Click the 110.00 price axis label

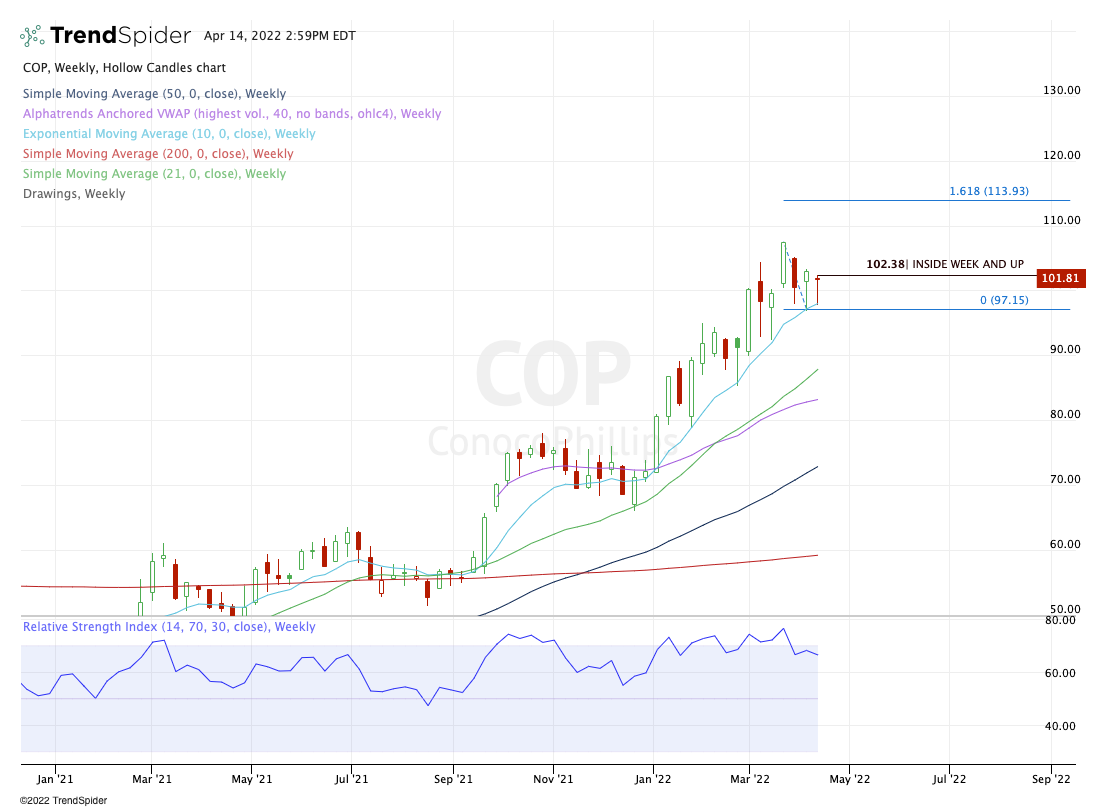1062,220
